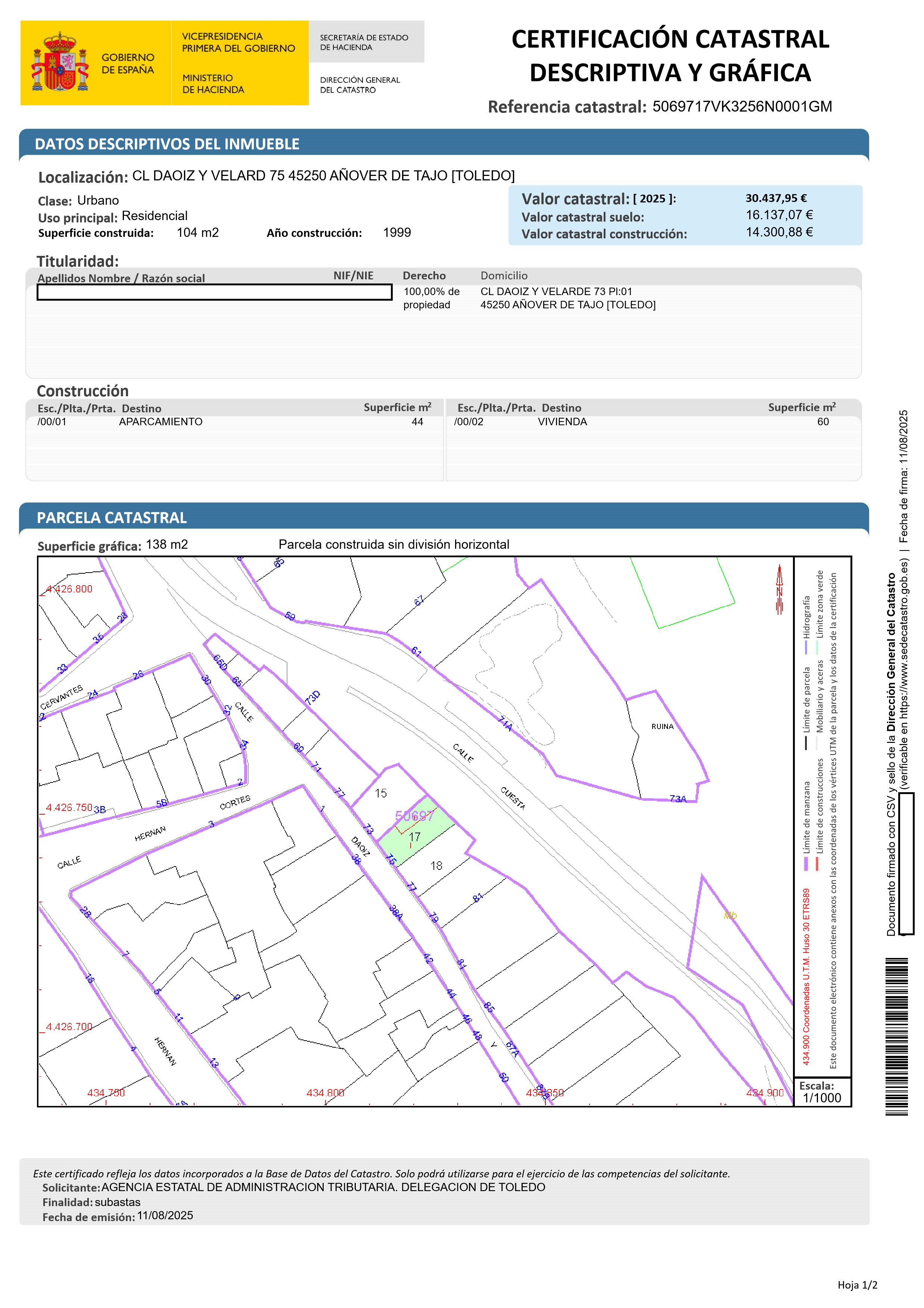The image size is (924, 1308).
Task: Click the Valor catastral 30.437,95 € amount
Action: point(776,198)
